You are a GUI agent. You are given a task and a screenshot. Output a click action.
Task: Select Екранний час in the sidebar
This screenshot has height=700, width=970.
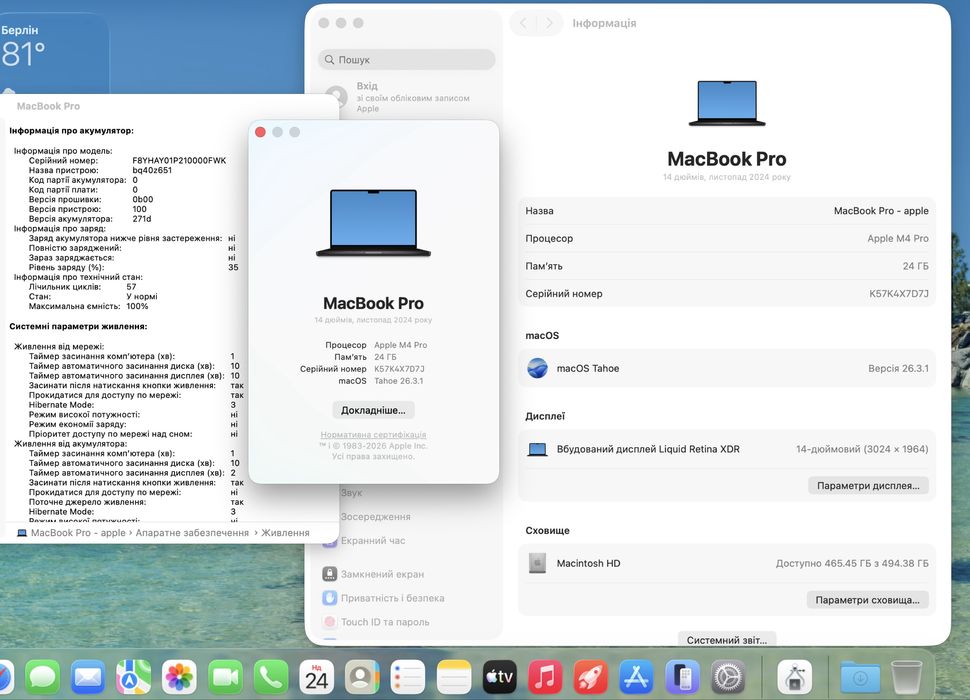(372, 540)
